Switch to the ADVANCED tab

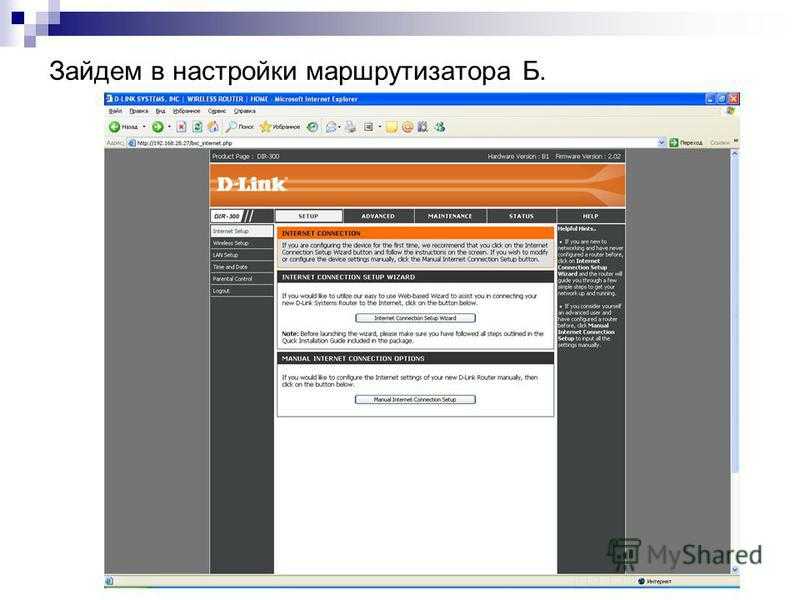coord(378,216)
